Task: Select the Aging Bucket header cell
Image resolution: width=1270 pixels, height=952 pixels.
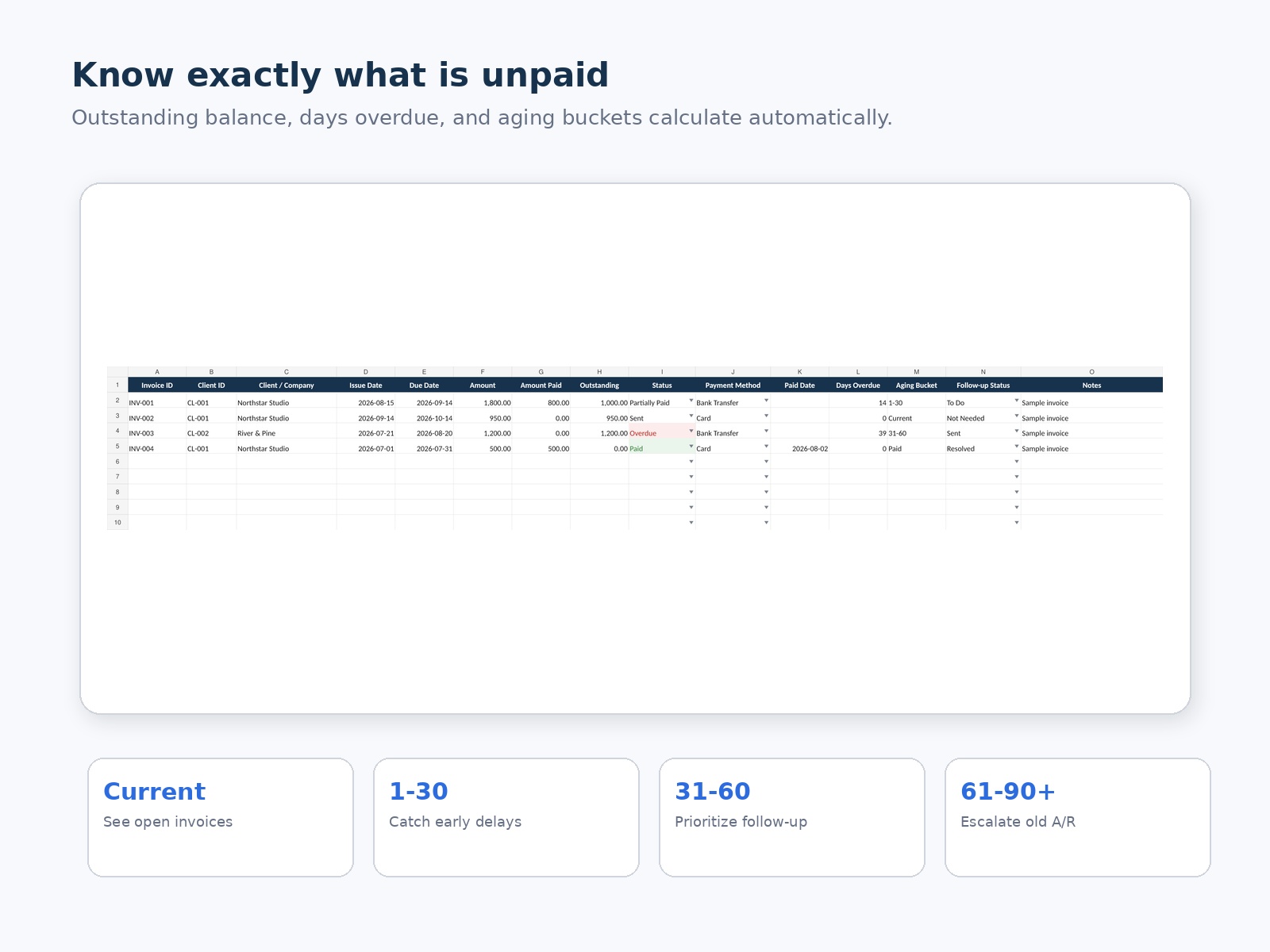Action: 917,386
